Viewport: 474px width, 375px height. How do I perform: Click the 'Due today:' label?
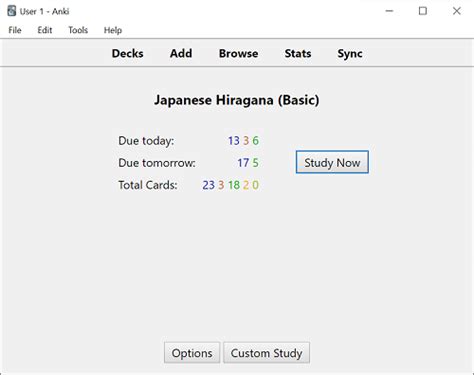tap(146, 141)
